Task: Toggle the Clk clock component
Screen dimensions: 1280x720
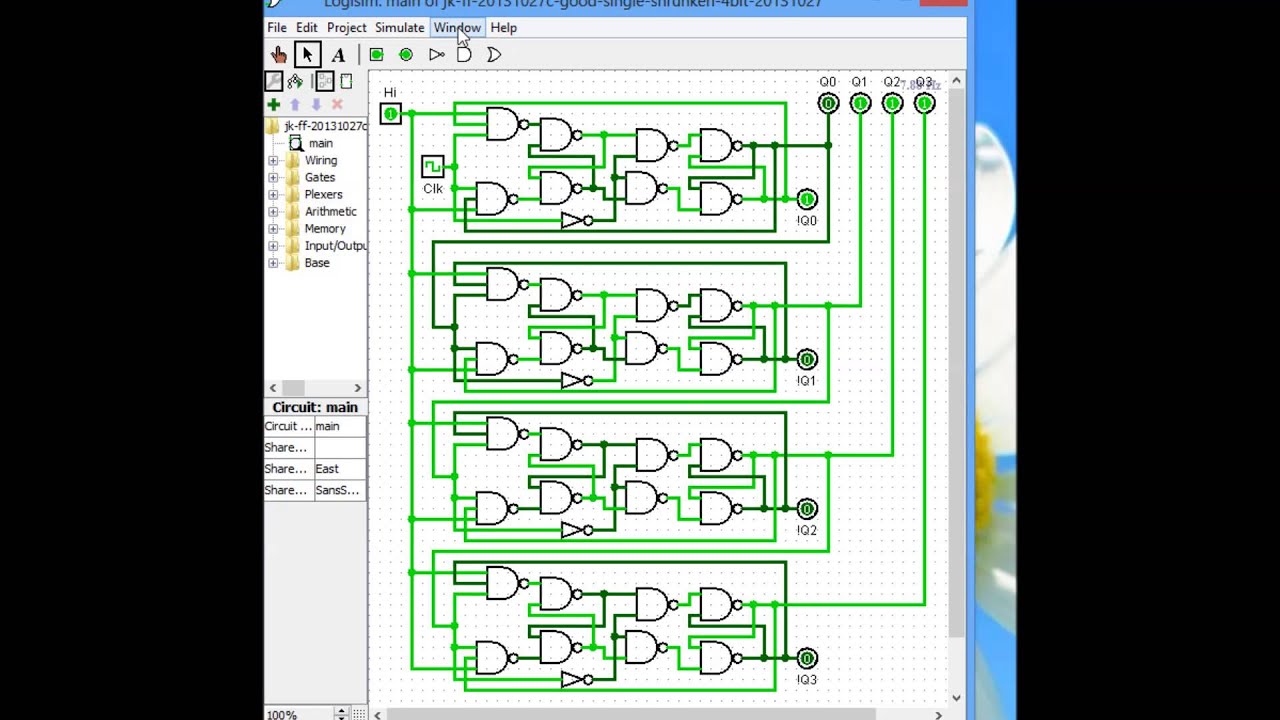Action: point(432,165)
